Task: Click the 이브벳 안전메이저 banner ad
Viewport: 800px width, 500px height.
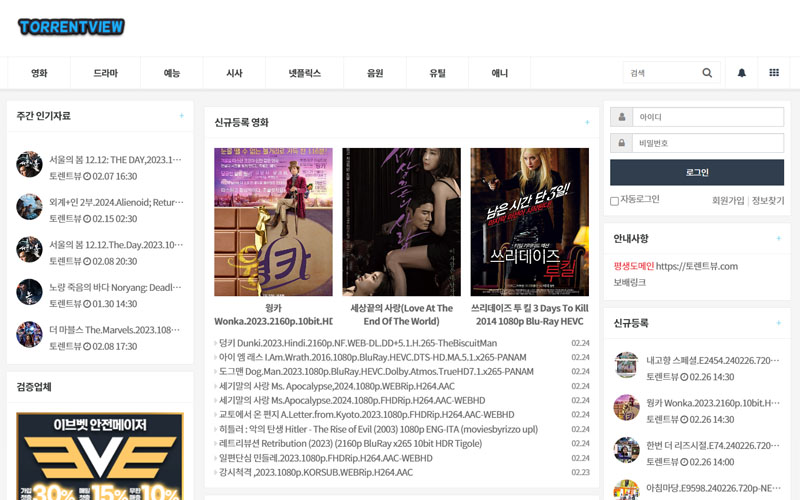Action: [x=100, y=456]
